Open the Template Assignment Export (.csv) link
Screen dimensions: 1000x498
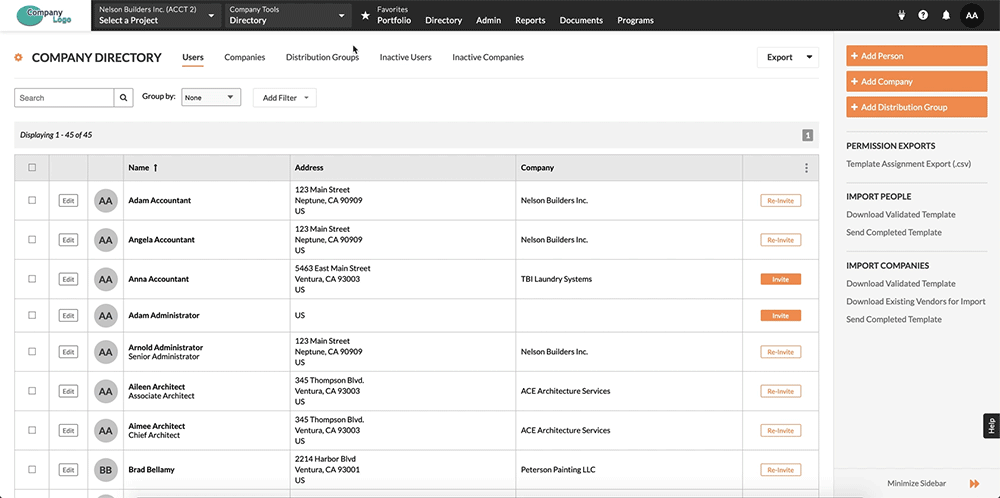click(x=908, y=164)
